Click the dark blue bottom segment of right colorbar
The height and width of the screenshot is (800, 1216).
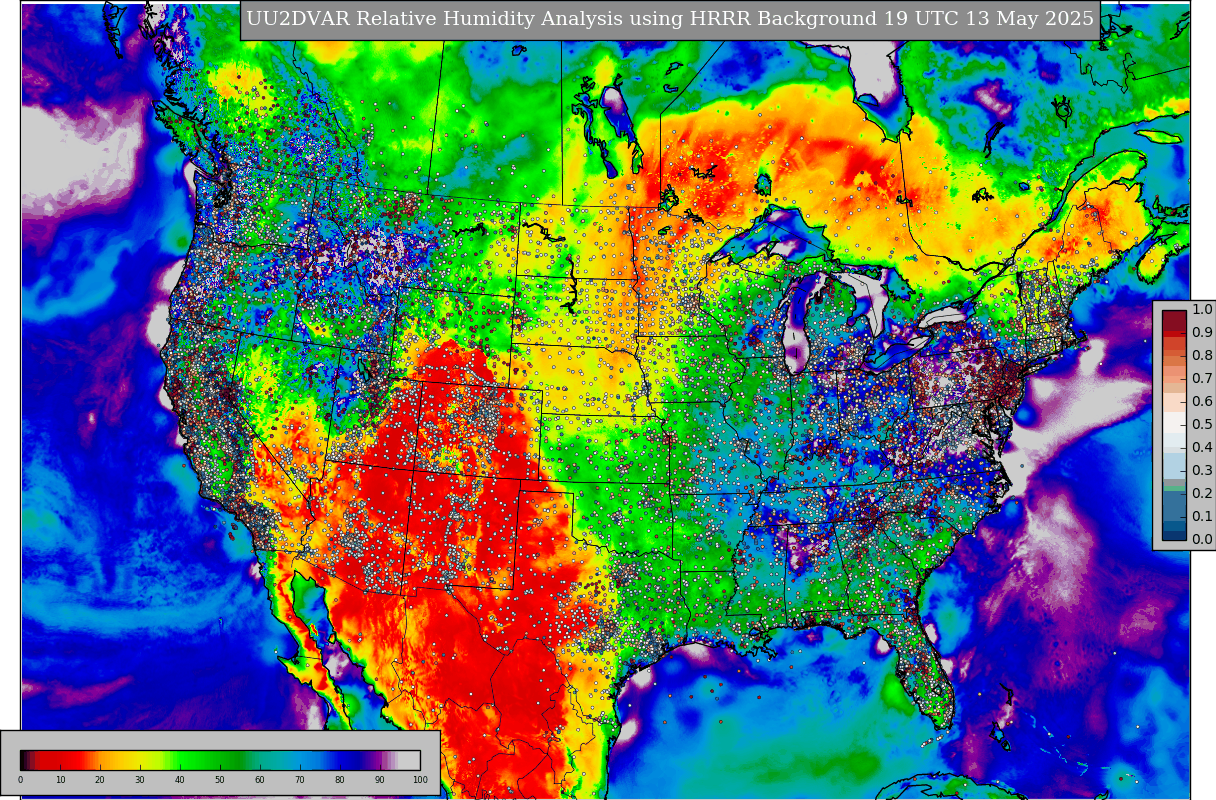1174,534
